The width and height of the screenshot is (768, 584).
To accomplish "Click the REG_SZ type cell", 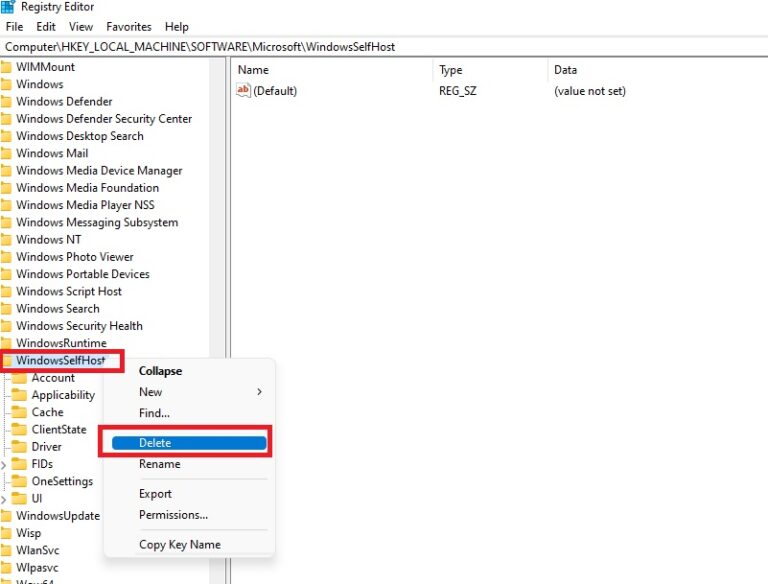I will point(457,91).
